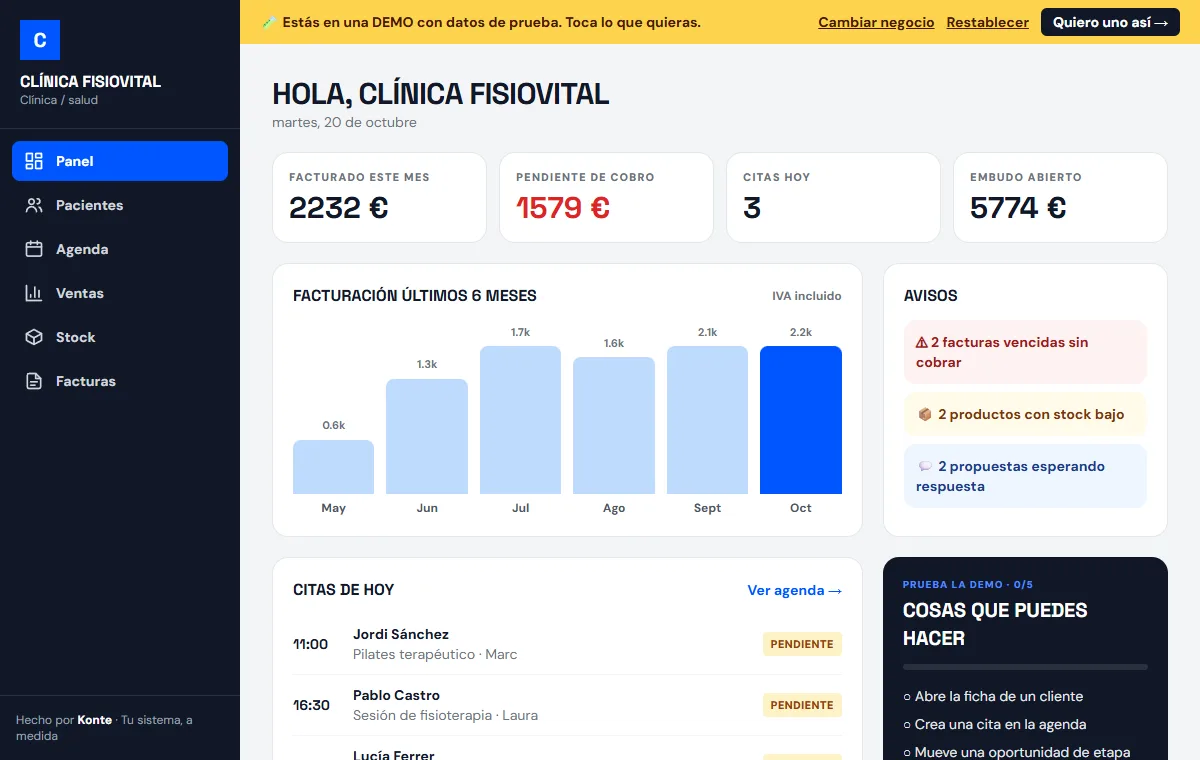Click 'Mueve una oportunidad de etapa' item

(x=1016, y=752)
